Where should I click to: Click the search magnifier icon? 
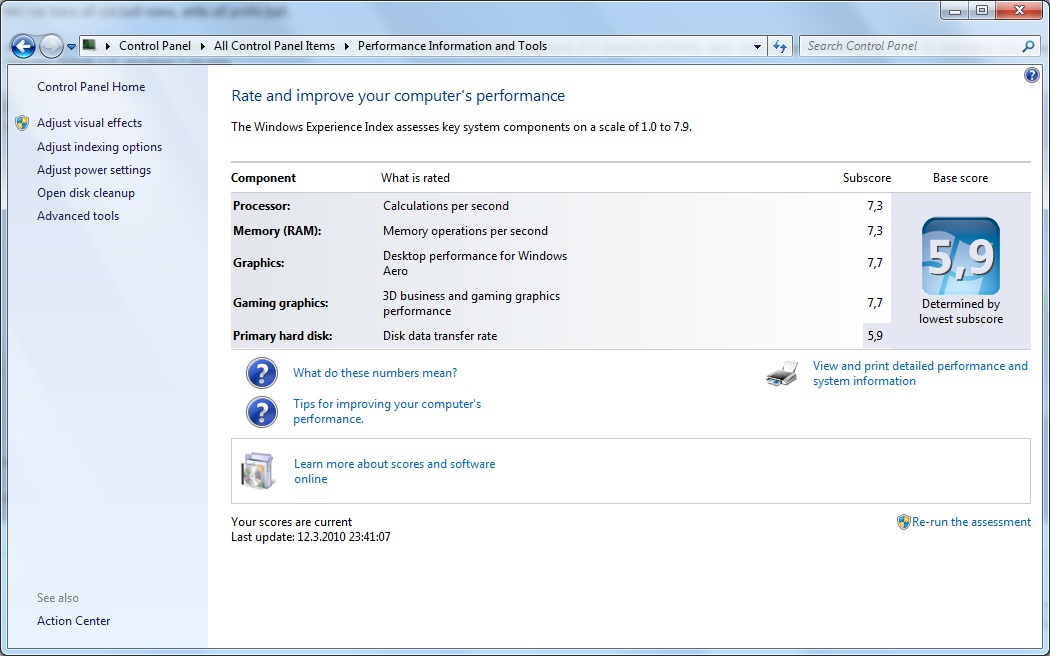click(x=1028, y=46)
